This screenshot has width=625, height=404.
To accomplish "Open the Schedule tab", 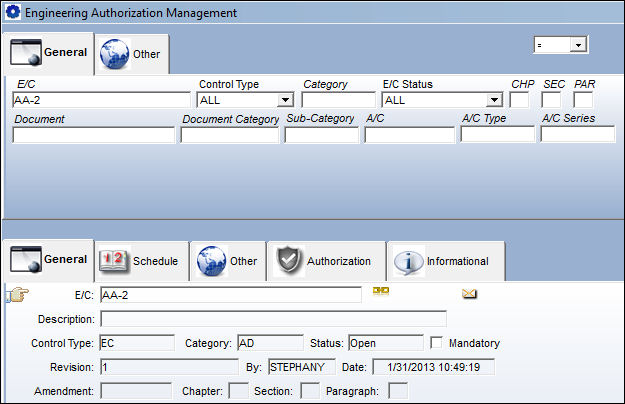I will tap(142, 261).
